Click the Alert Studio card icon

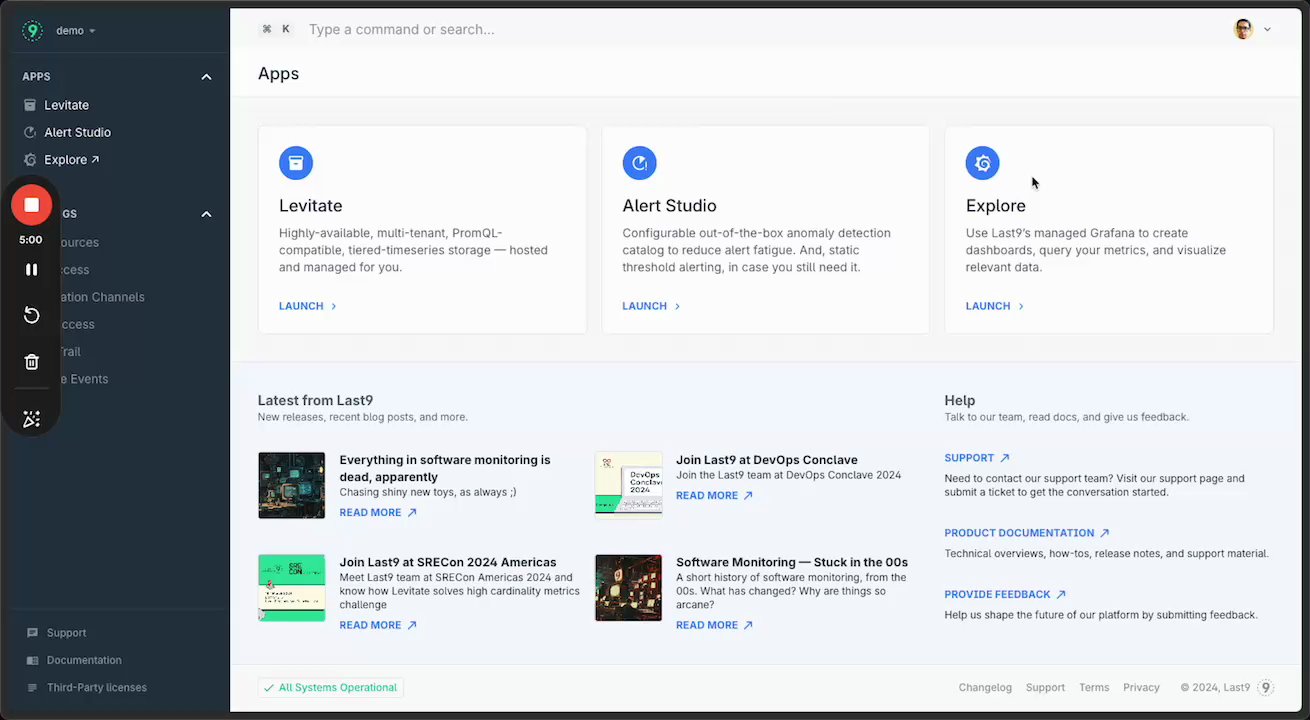point(639,163)
